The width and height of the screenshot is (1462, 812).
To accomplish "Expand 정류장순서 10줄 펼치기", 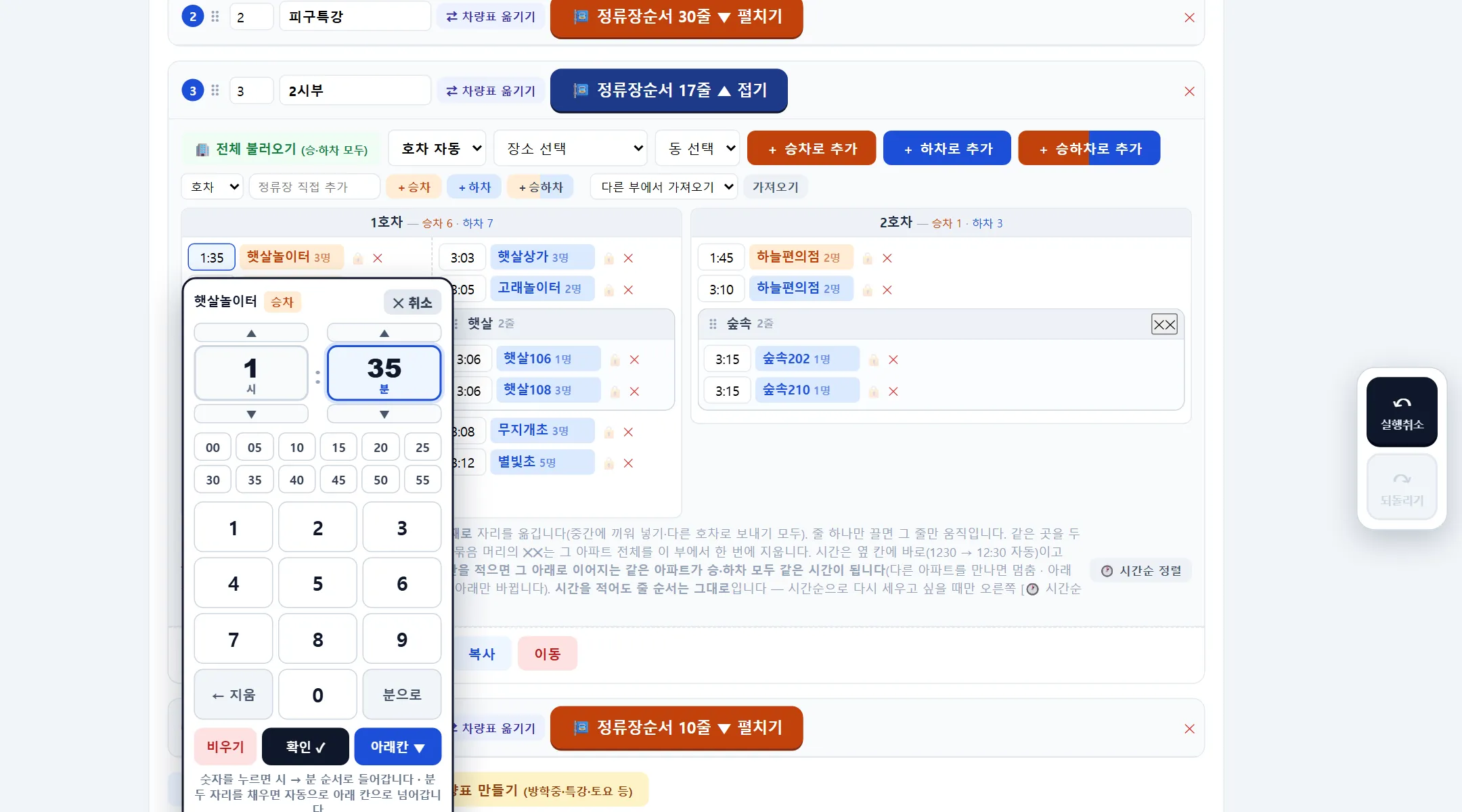I will pyautogui.click(x=676, y=727).
